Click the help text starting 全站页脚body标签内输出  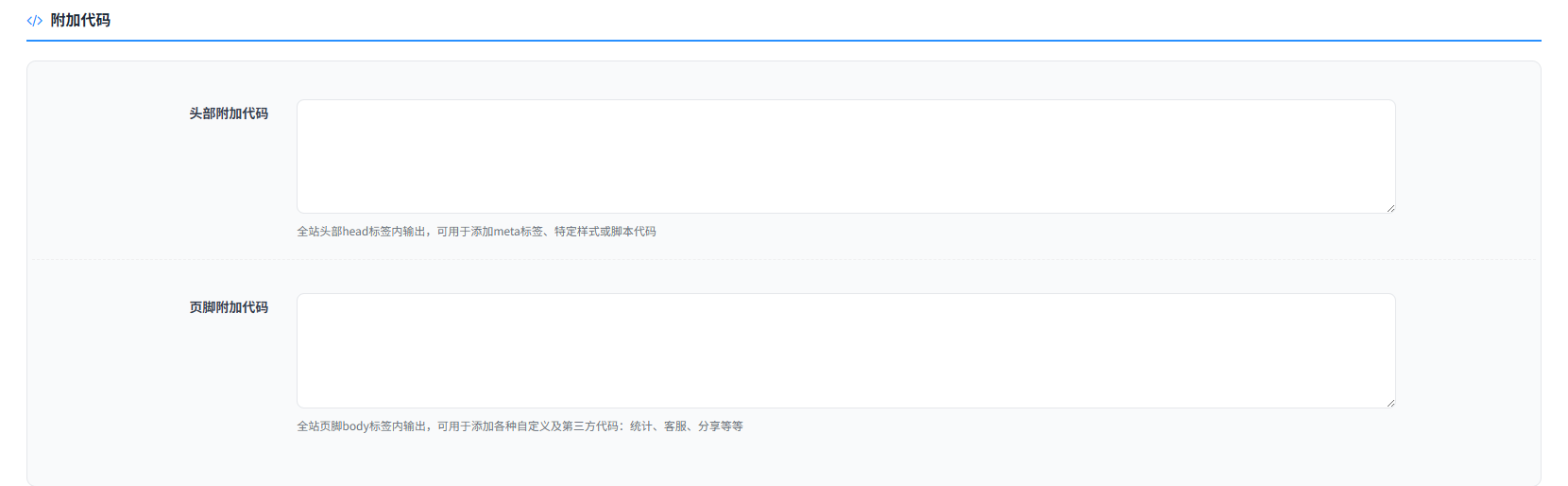coord(520,426)
